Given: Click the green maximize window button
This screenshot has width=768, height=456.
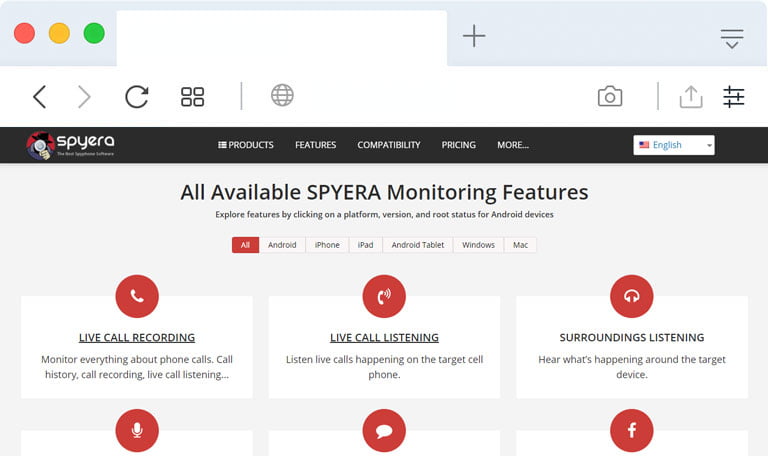Looking at the screenshot, I should pyautogui.click(x=94, y=33).
